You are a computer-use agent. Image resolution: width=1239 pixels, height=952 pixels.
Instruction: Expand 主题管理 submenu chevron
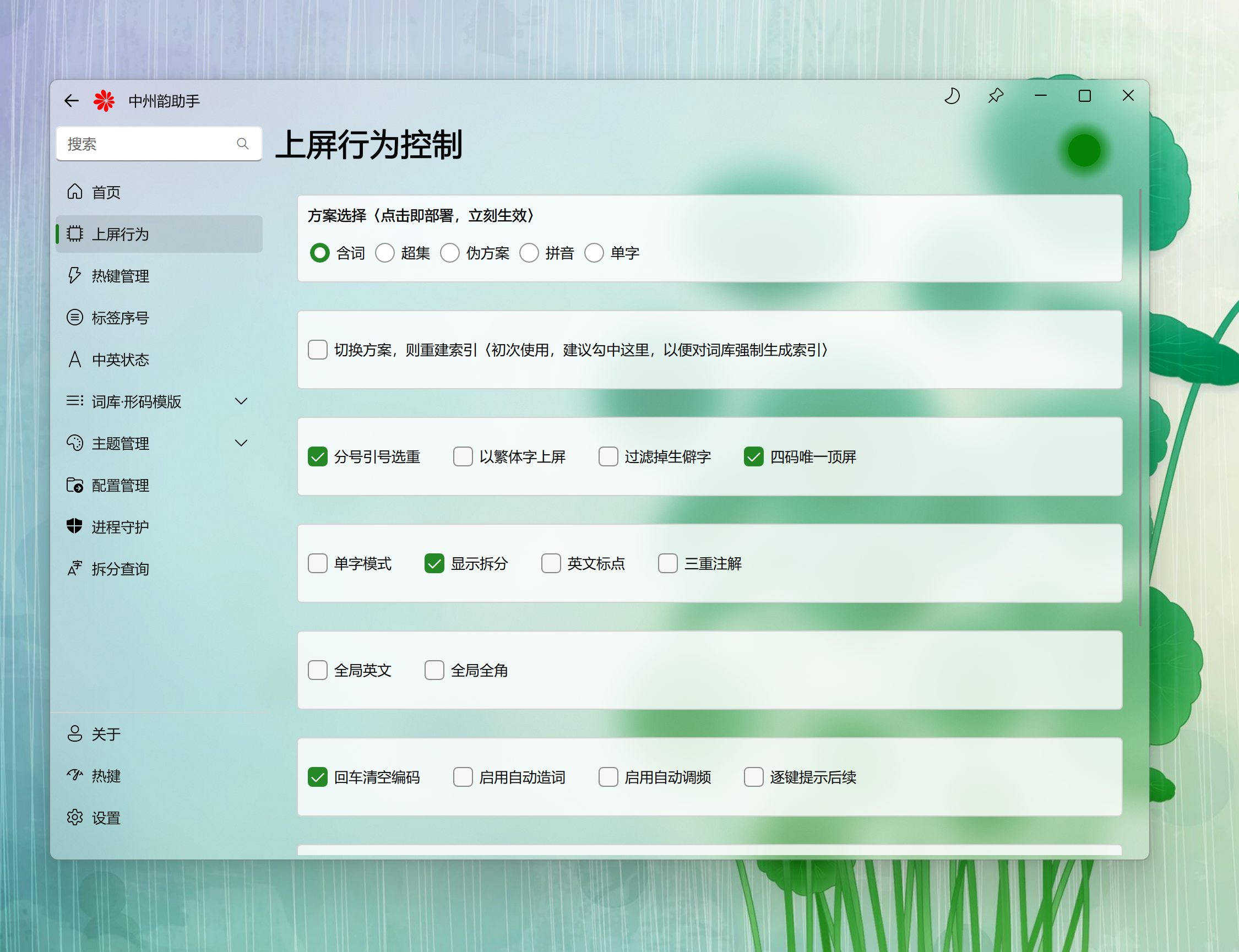coord(241,443)
